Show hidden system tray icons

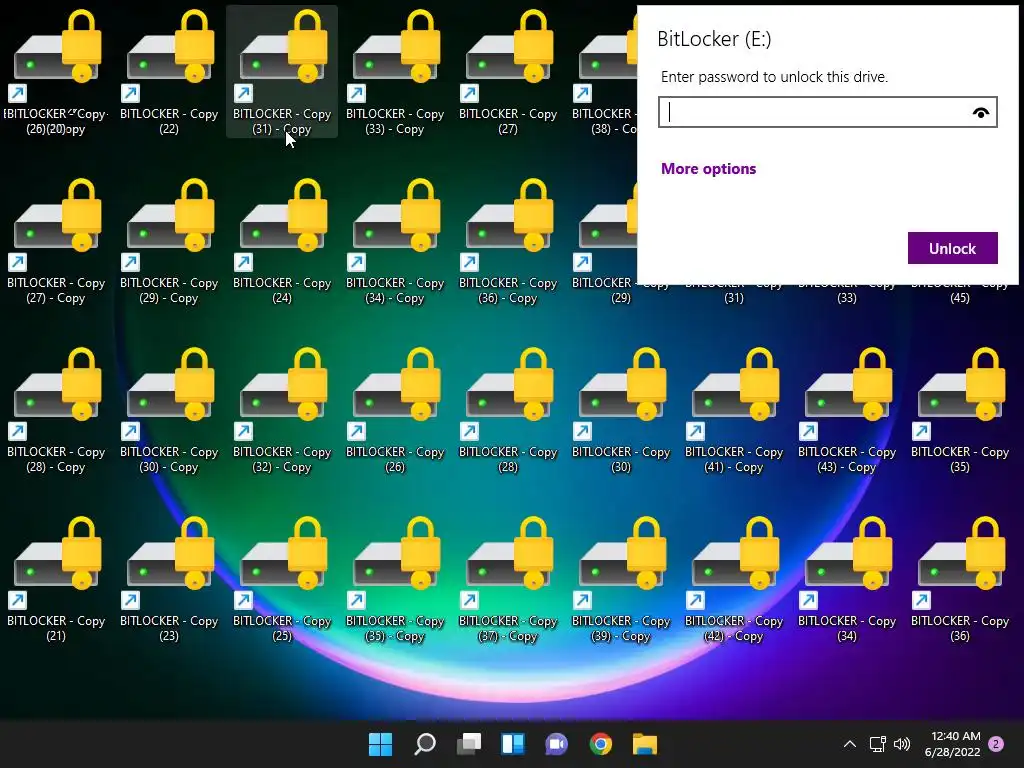click(850, 744)
